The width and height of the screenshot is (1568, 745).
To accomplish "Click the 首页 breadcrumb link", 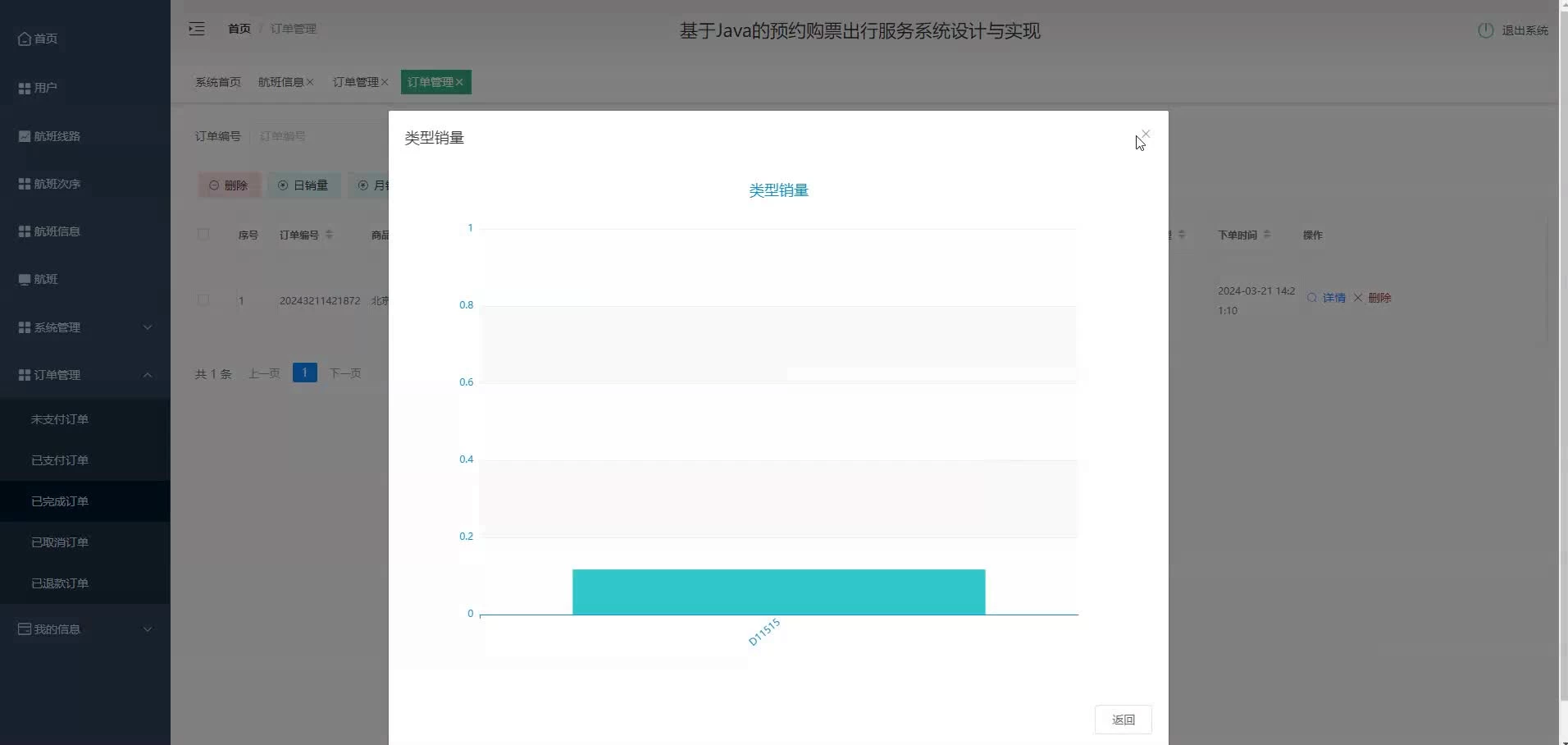I will tap(239, 29).
